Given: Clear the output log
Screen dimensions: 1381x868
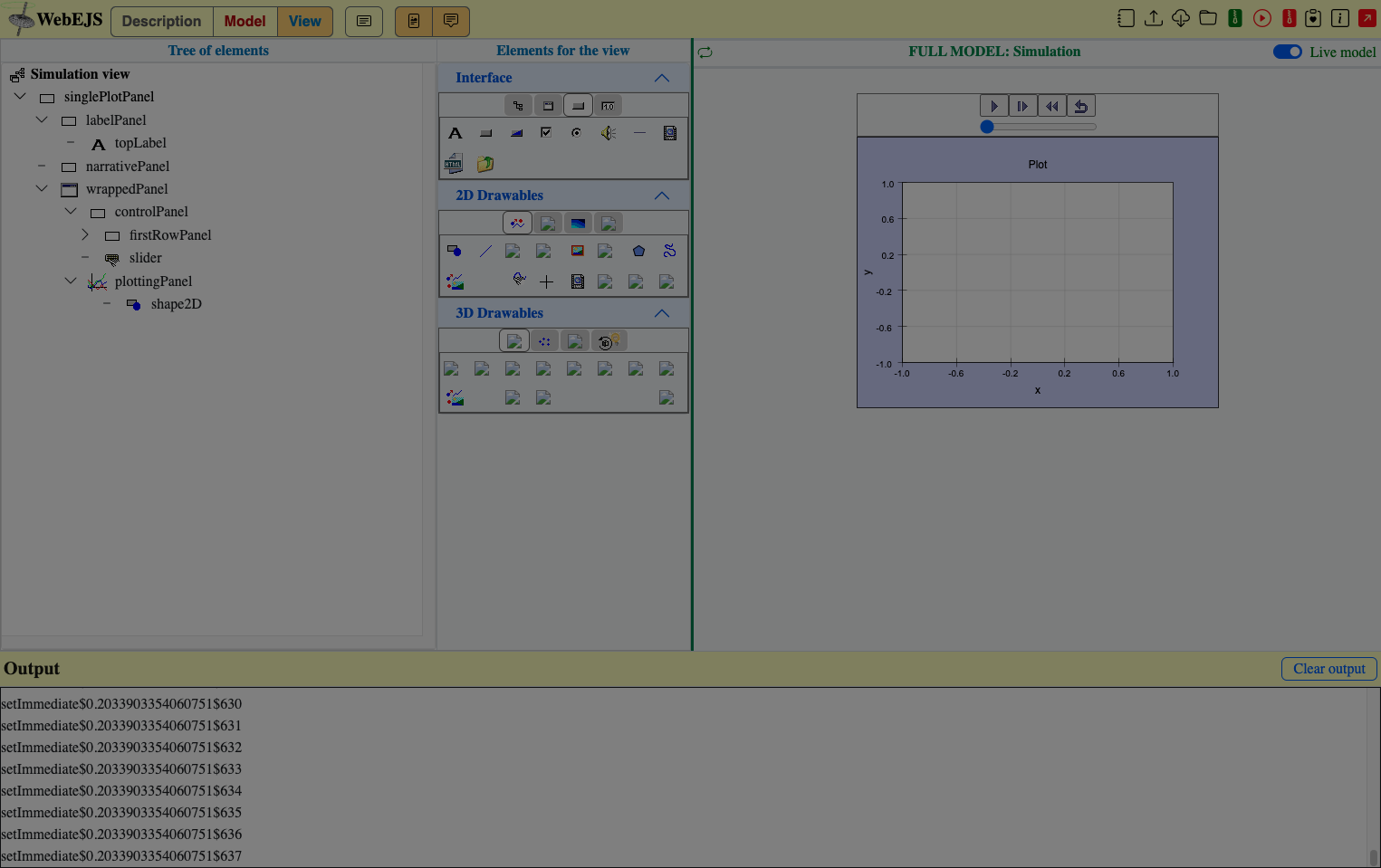Looking at the screenshot, I should coord(1328,669).
